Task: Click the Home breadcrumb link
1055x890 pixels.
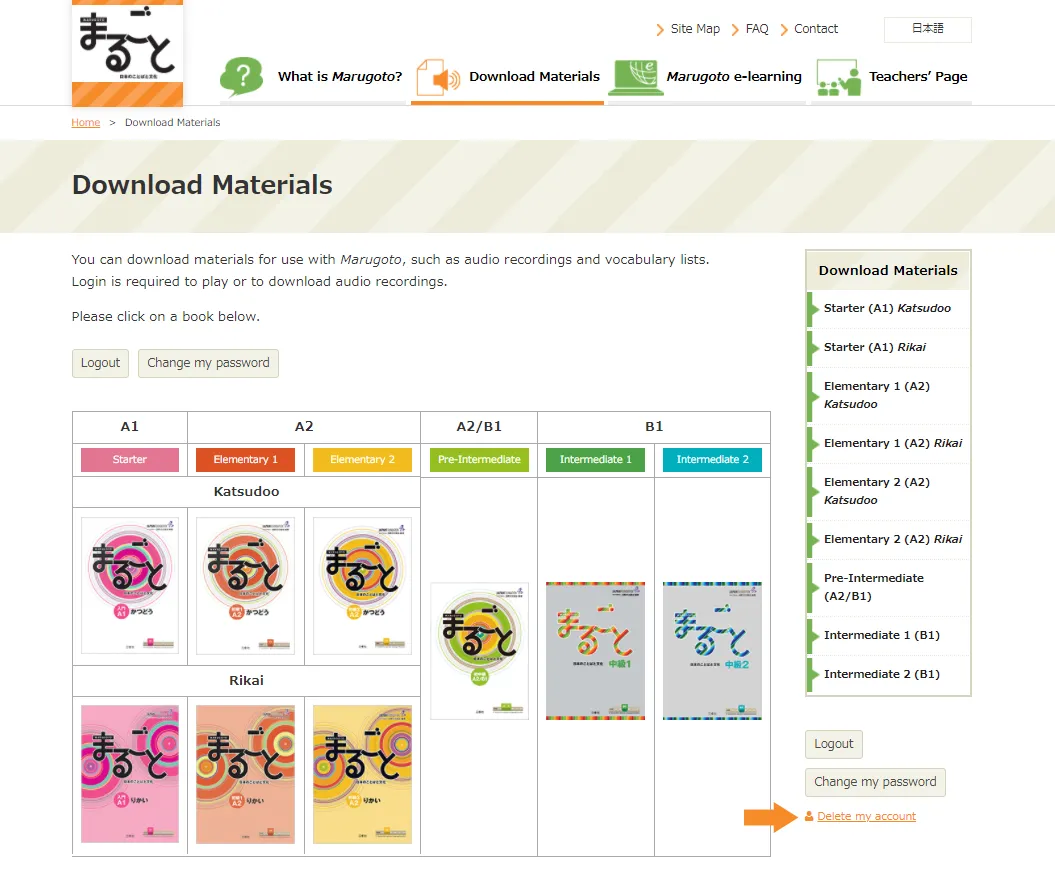Action: coord(85,122)
